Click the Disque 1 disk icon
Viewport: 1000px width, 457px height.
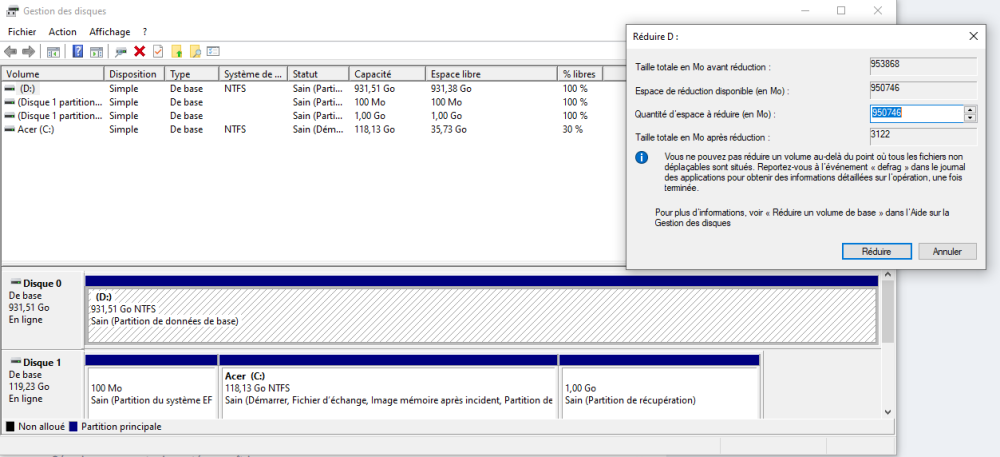[x=15, y=363]
